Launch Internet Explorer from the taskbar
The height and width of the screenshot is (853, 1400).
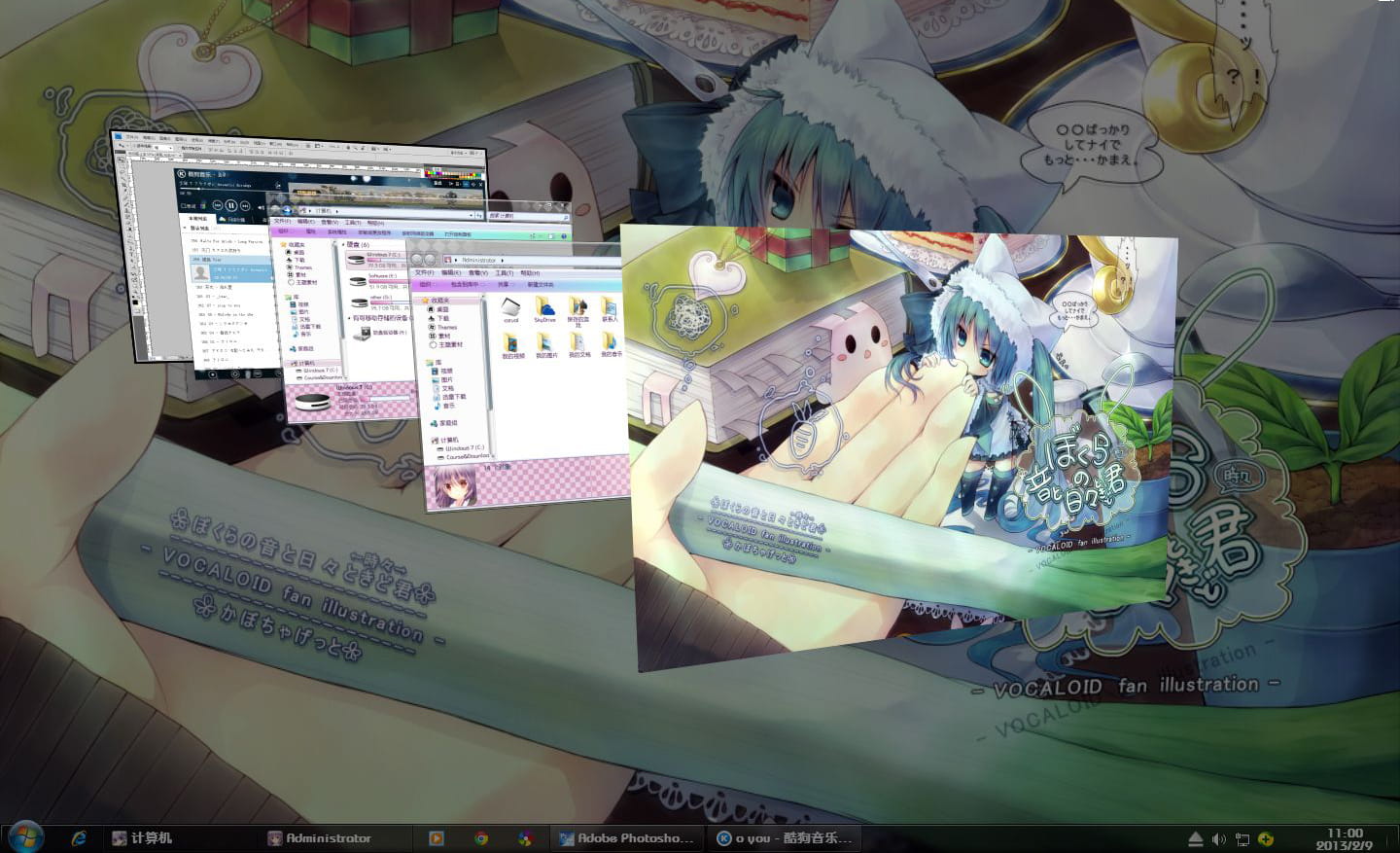pos(80,837)
